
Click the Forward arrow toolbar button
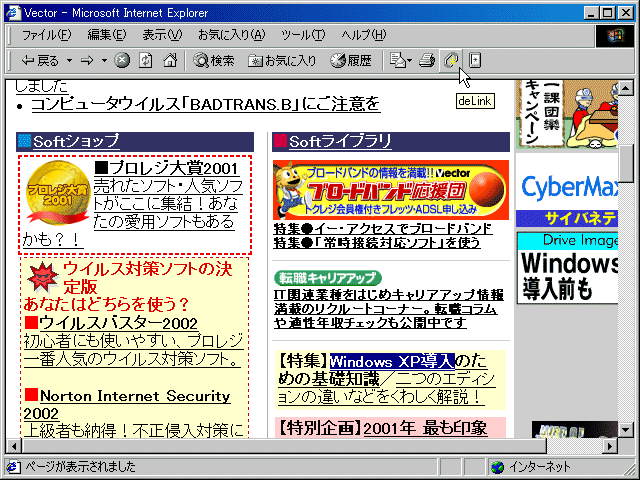[87, 61]
